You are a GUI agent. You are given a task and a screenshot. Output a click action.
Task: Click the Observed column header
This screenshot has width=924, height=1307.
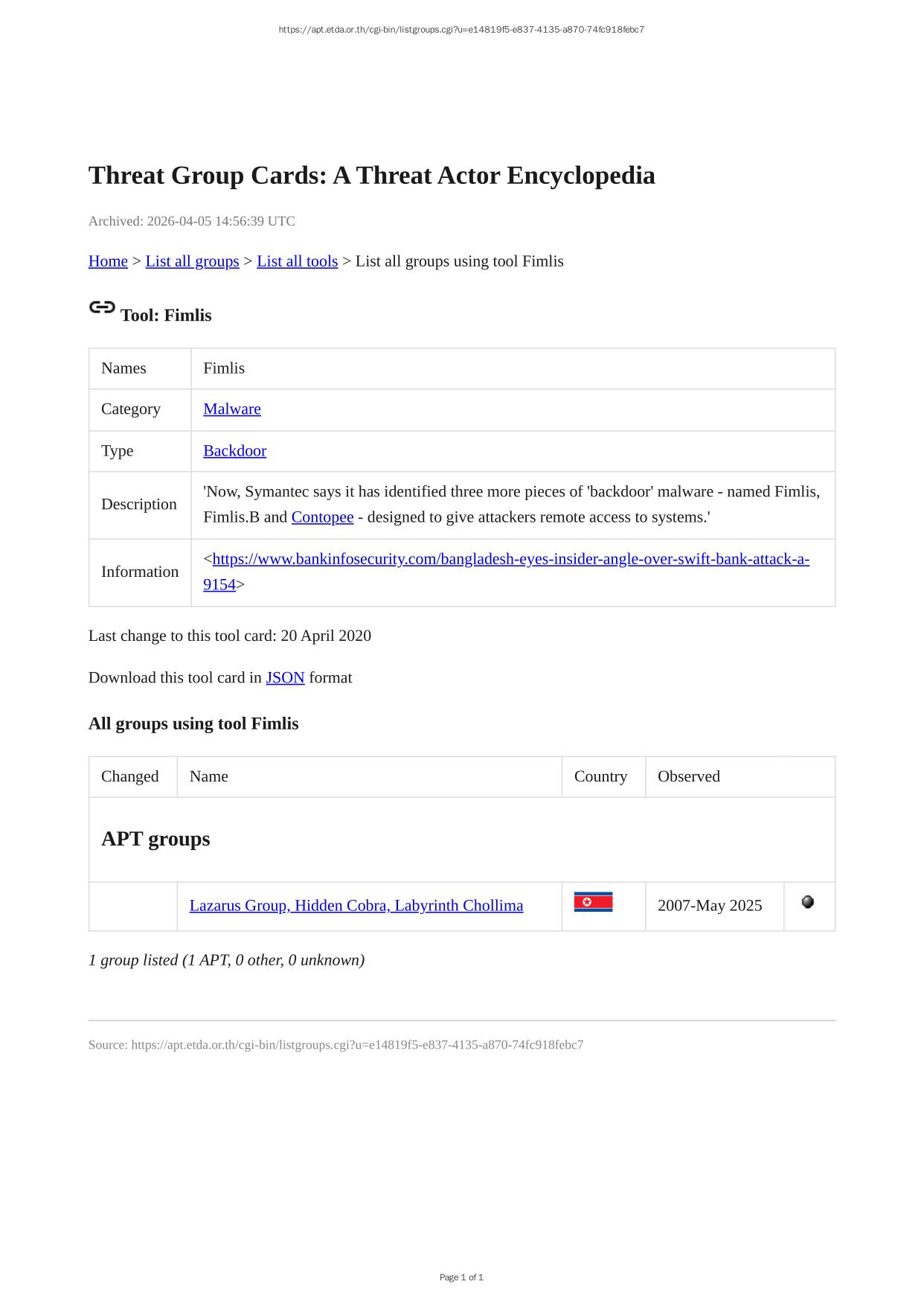click(x=688, y=776)
